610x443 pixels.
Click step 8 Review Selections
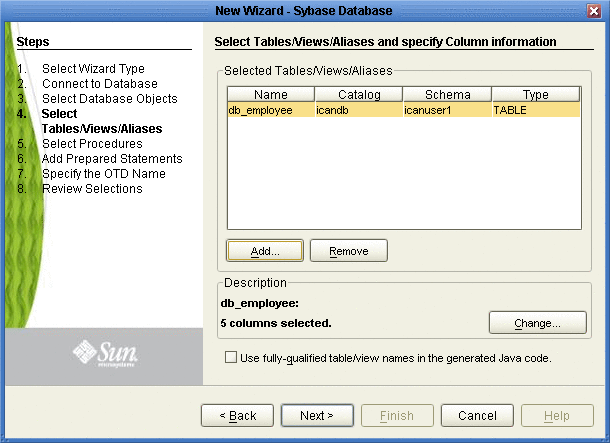click(x=92, y=189)
